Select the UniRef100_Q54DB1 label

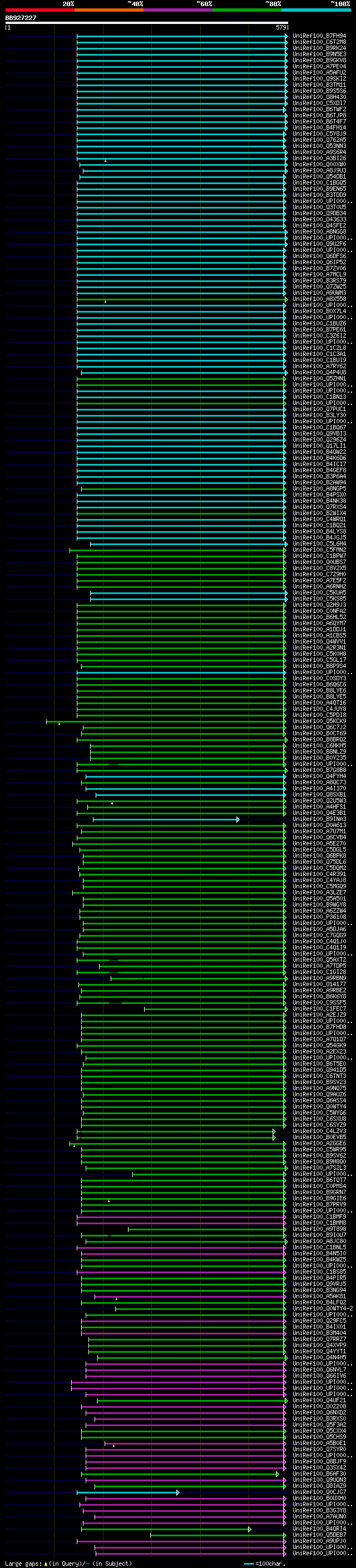tap(319, 176)
